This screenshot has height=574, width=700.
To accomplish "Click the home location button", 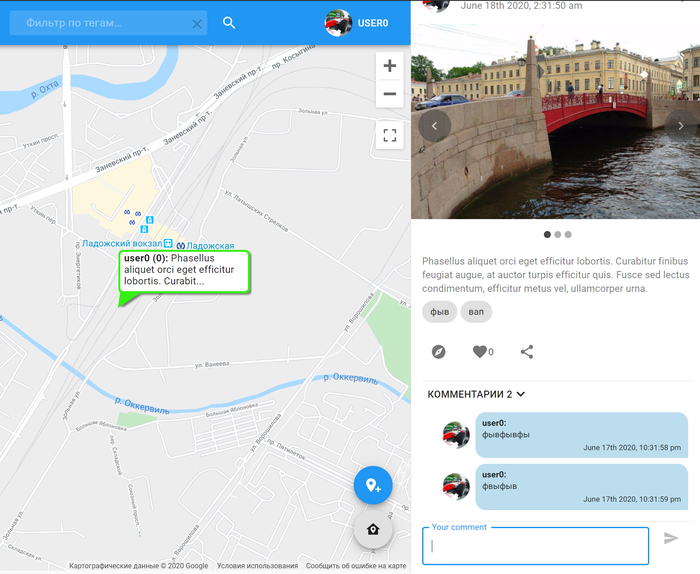I will click(x=373, y=529).
